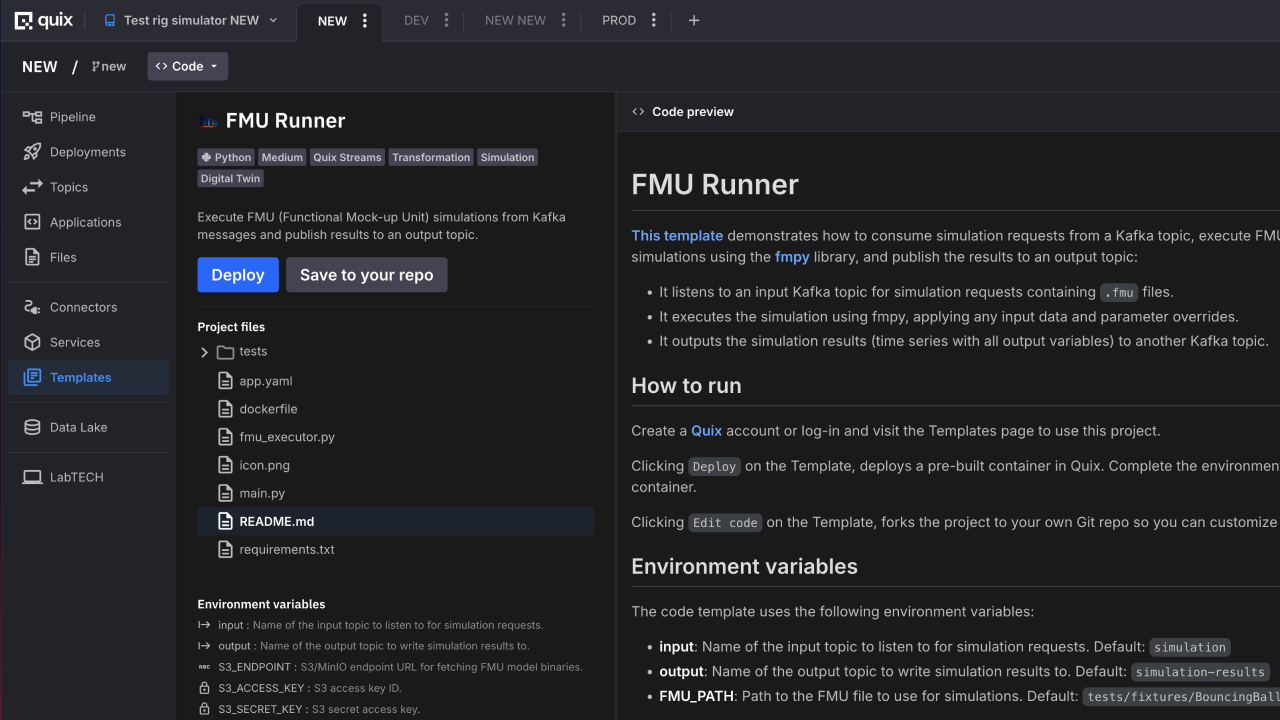Follow the fmpy link in README
The width and height of the screenshot is (1280, 720).
792,257
